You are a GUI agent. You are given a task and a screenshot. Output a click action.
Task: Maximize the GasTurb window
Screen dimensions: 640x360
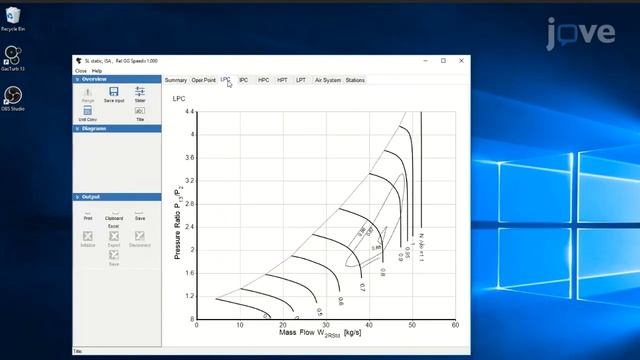point(443,61)
